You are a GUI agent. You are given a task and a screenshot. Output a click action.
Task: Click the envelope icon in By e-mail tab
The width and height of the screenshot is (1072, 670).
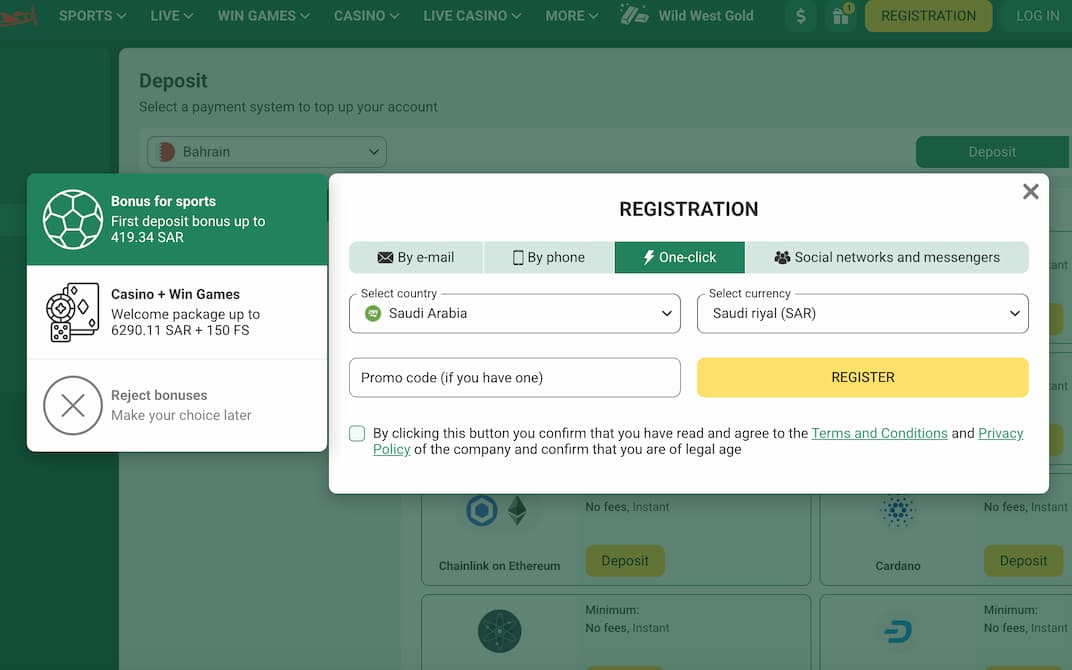pyautogui.click(x=385, y=258)
